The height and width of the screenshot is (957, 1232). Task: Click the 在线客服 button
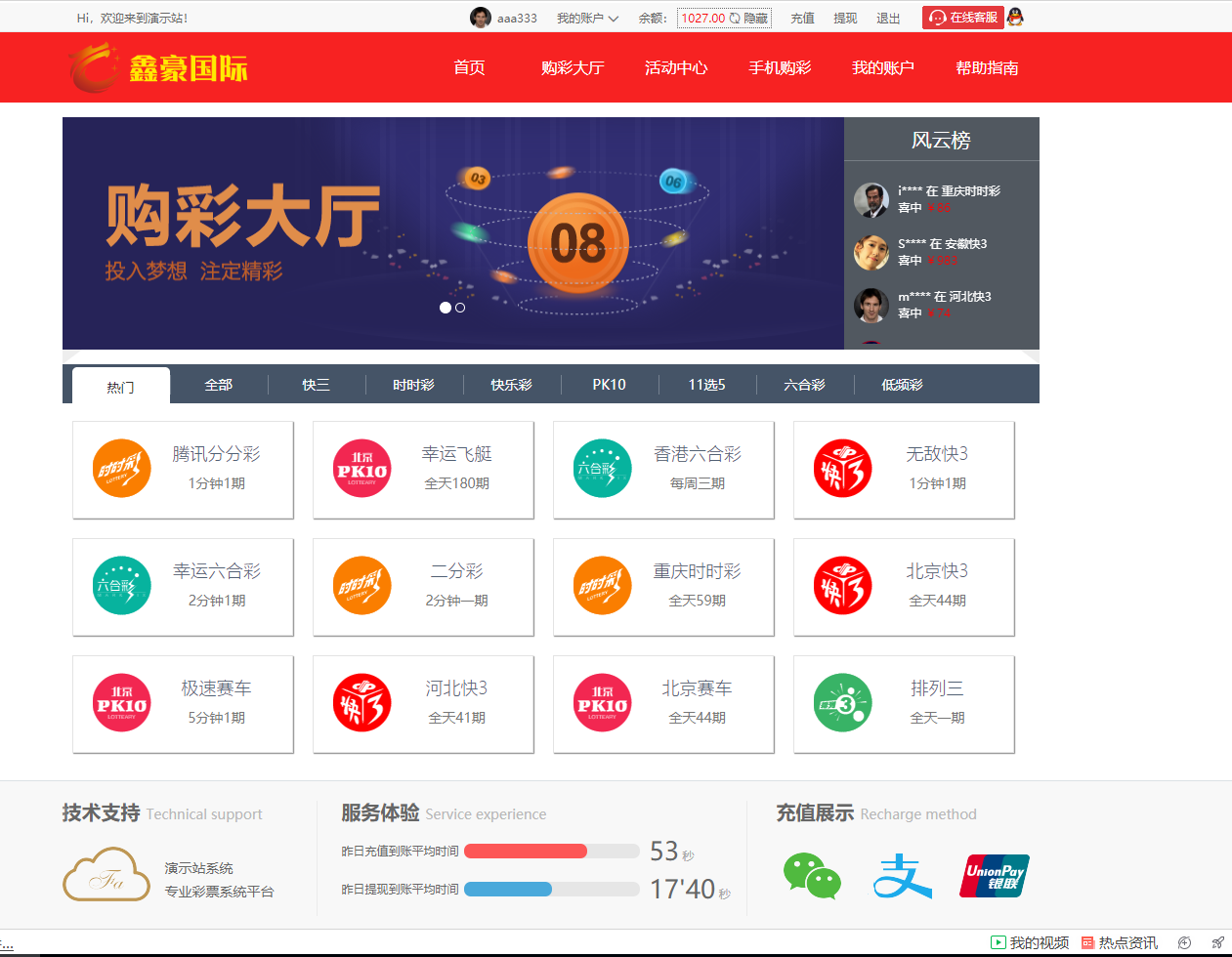pyautogui.click(x=962, y=18)
